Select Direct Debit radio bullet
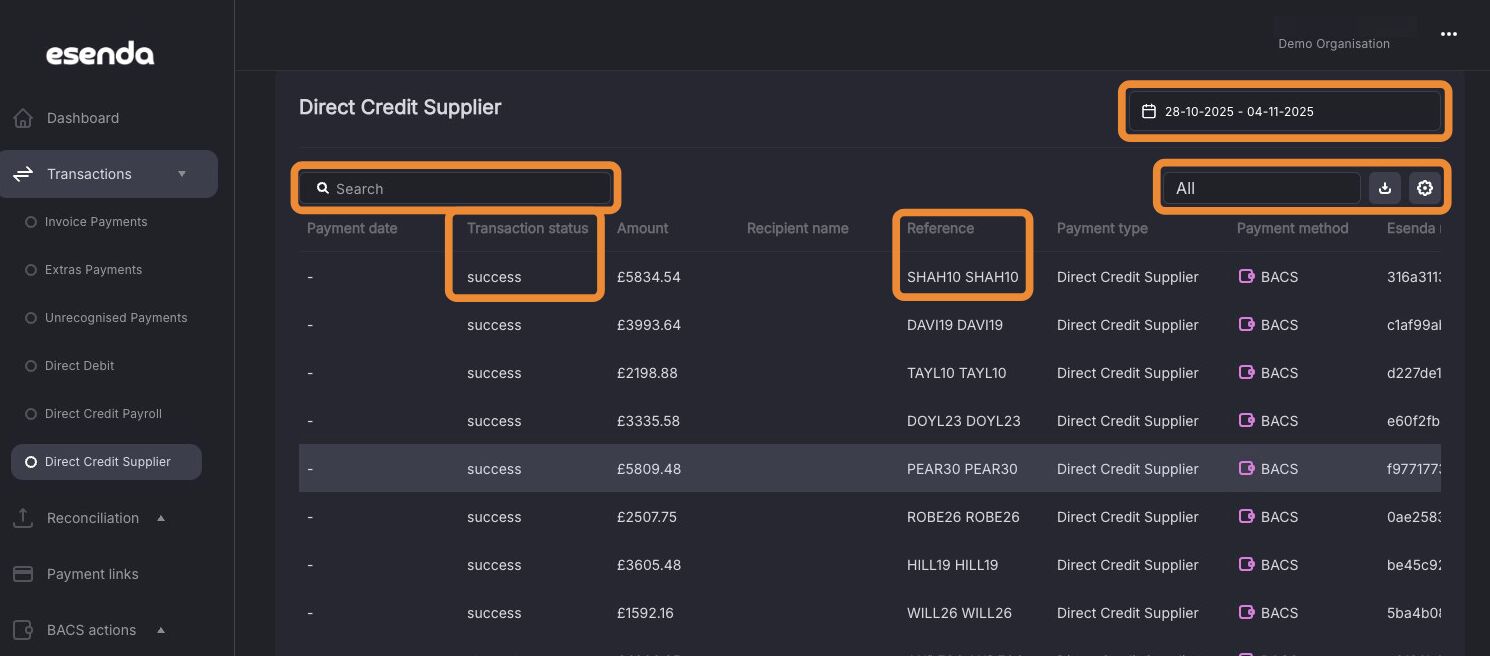Screen dimensions: 1490x656 coord(31,366)
